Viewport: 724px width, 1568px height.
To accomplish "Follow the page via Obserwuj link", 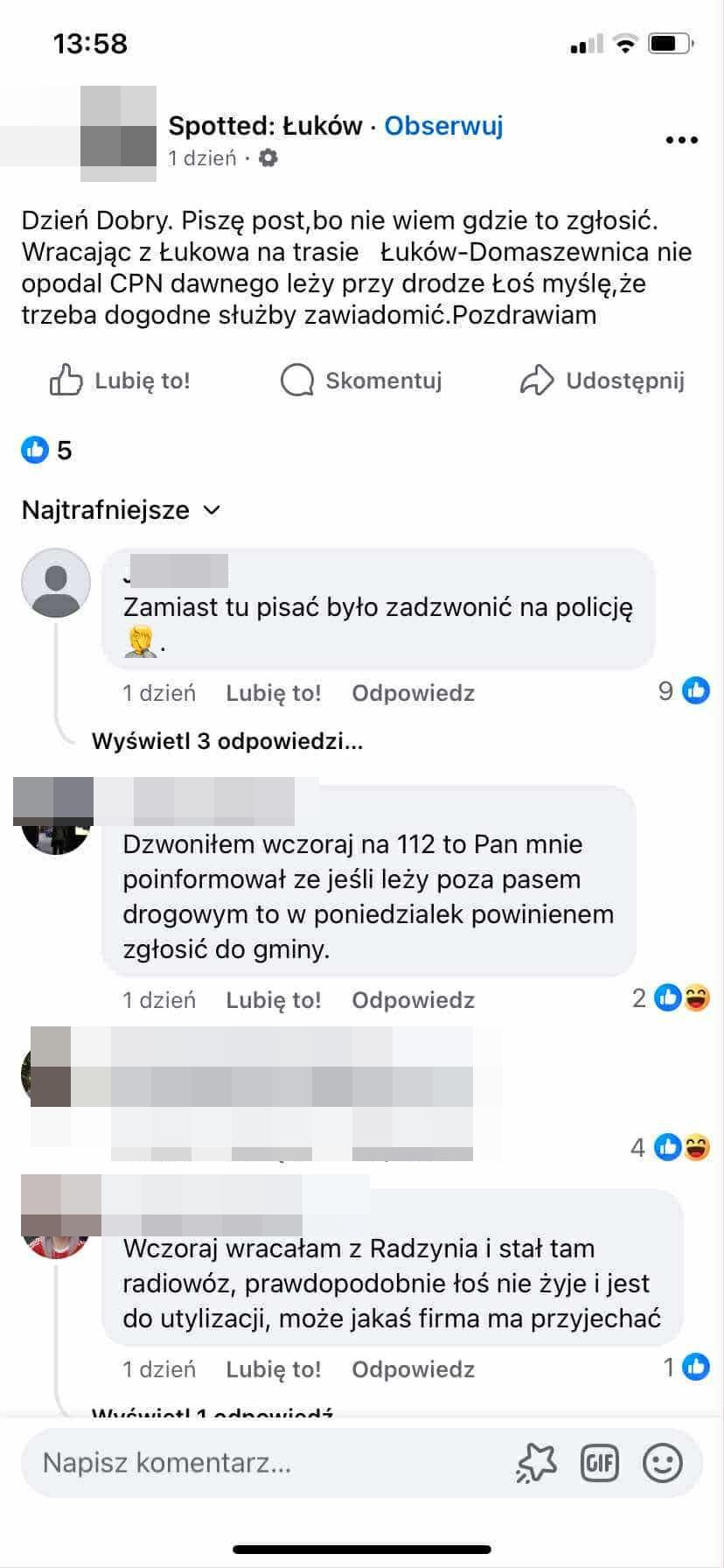I will pyautogui.click(x=444, y=126).
